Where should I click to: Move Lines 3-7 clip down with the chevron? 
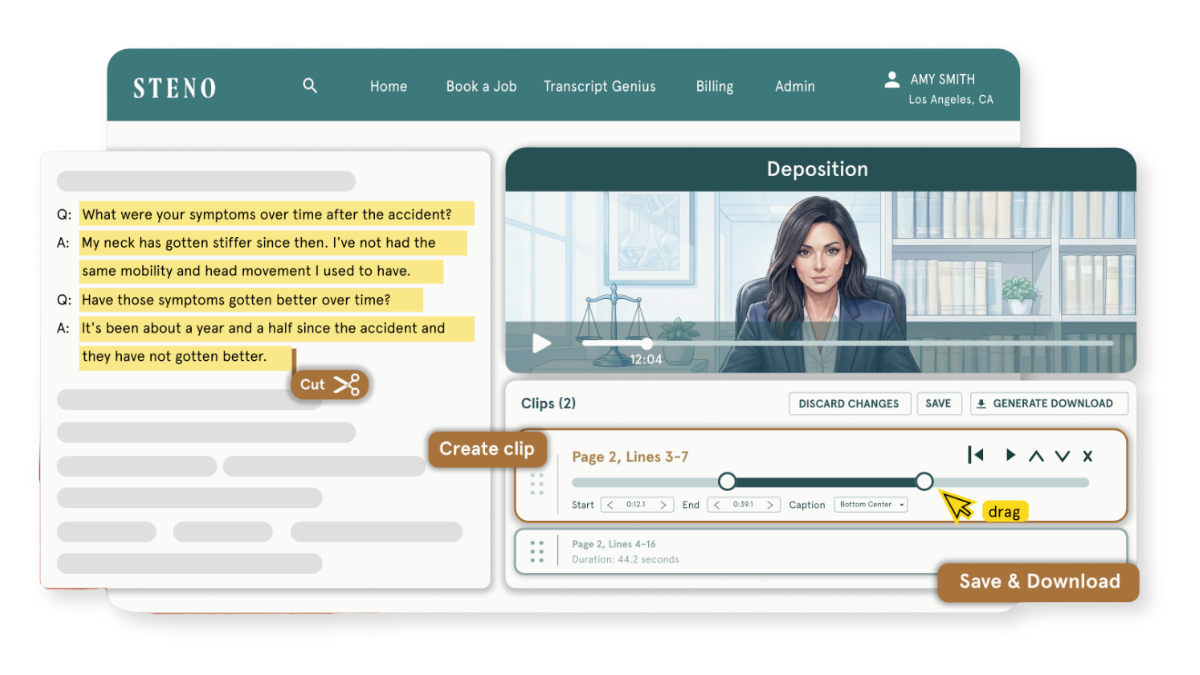[x=1062, y=456]
